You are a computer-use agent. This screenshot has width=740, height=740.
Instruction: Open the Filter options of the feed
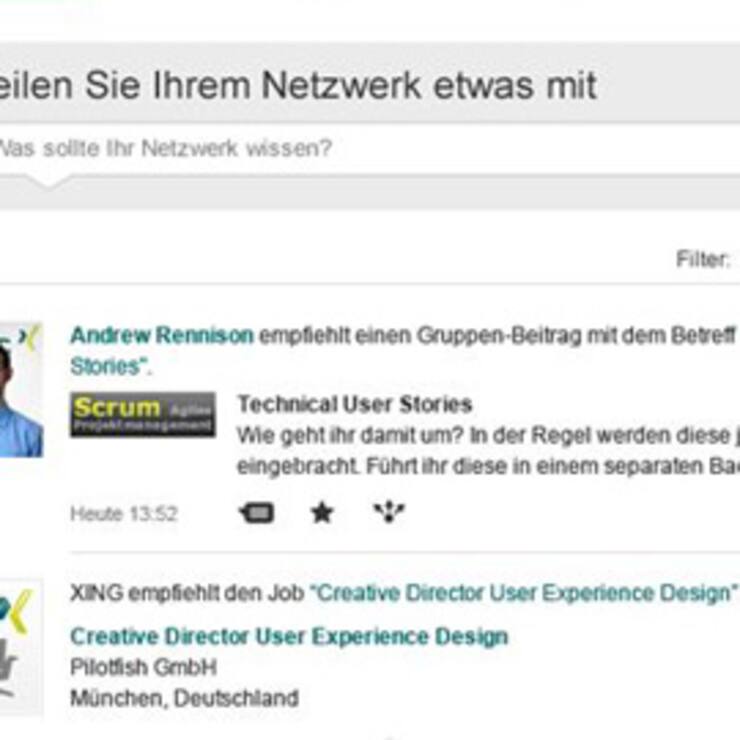click(x=704, y=260)
